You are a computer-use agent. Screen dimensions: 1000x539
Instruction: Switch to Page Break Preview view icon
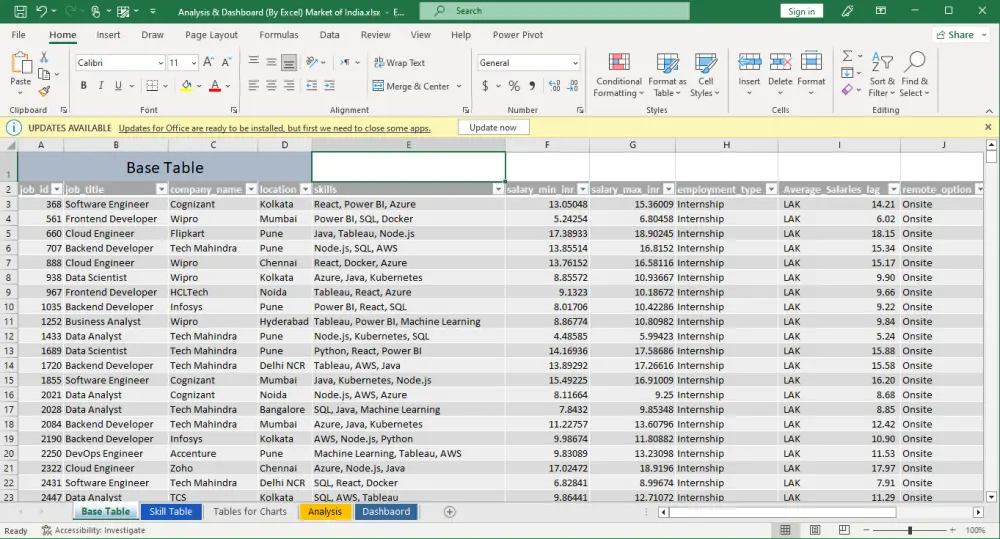tap(844, 530)
